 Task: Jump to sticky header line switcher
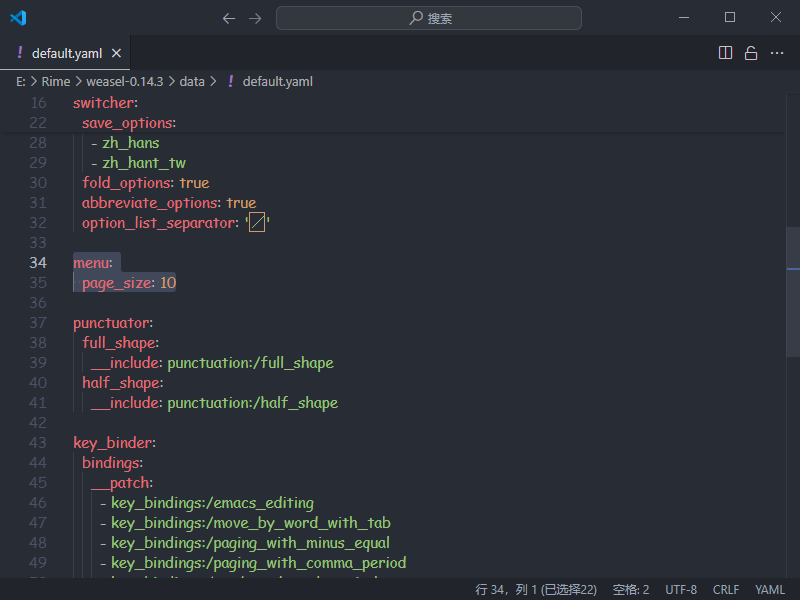(x=105, y=103)
